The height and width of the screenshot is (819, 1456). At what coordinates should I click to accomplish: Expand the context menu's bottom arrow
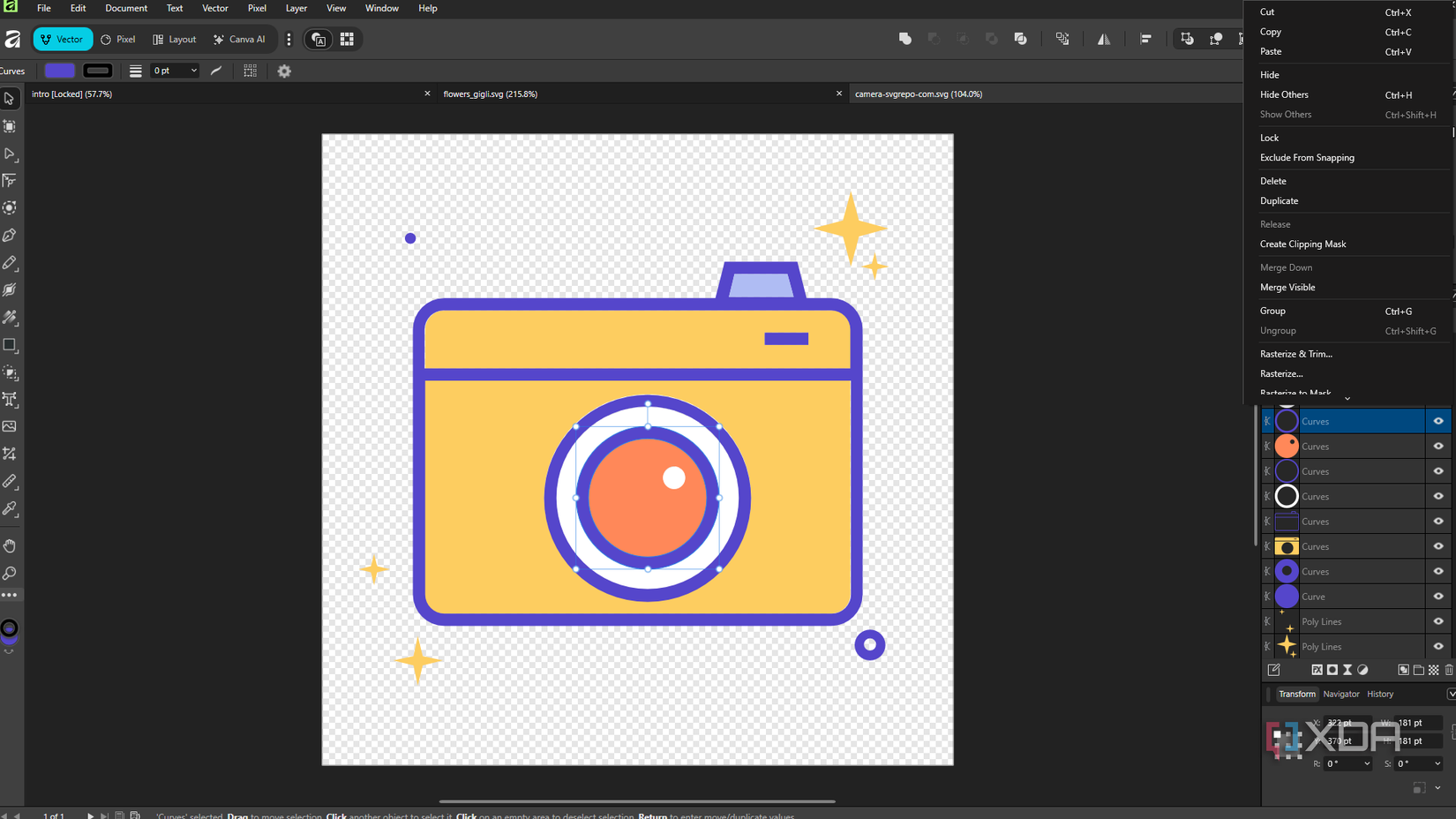pyautogui.click(x=1347, y=398)
